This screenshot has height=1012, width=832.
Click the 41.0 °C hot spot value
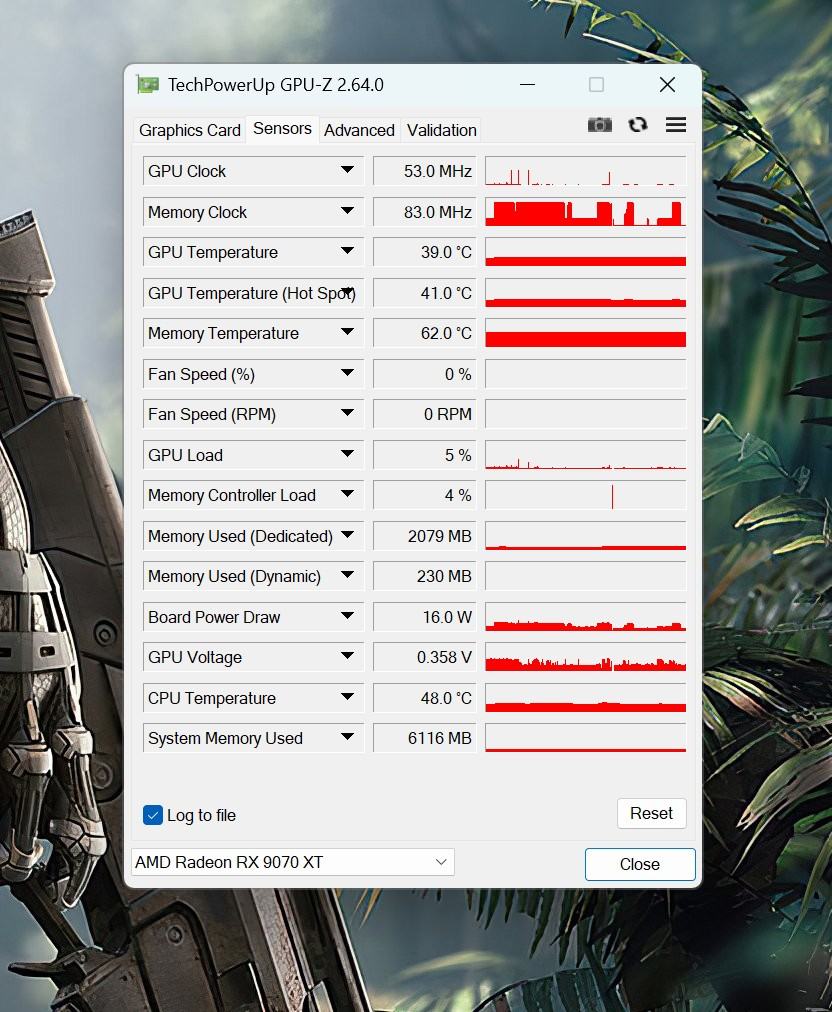coord(425,292)
